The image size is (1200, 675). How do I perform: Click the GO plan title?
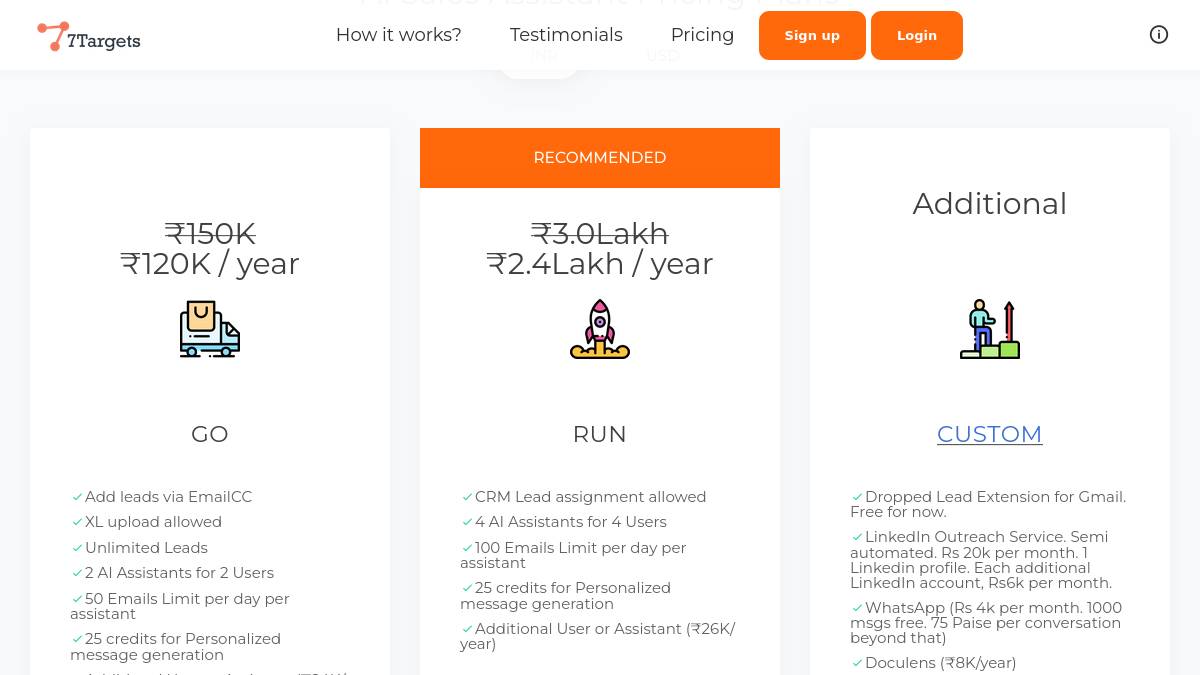(x=210, y=434)
